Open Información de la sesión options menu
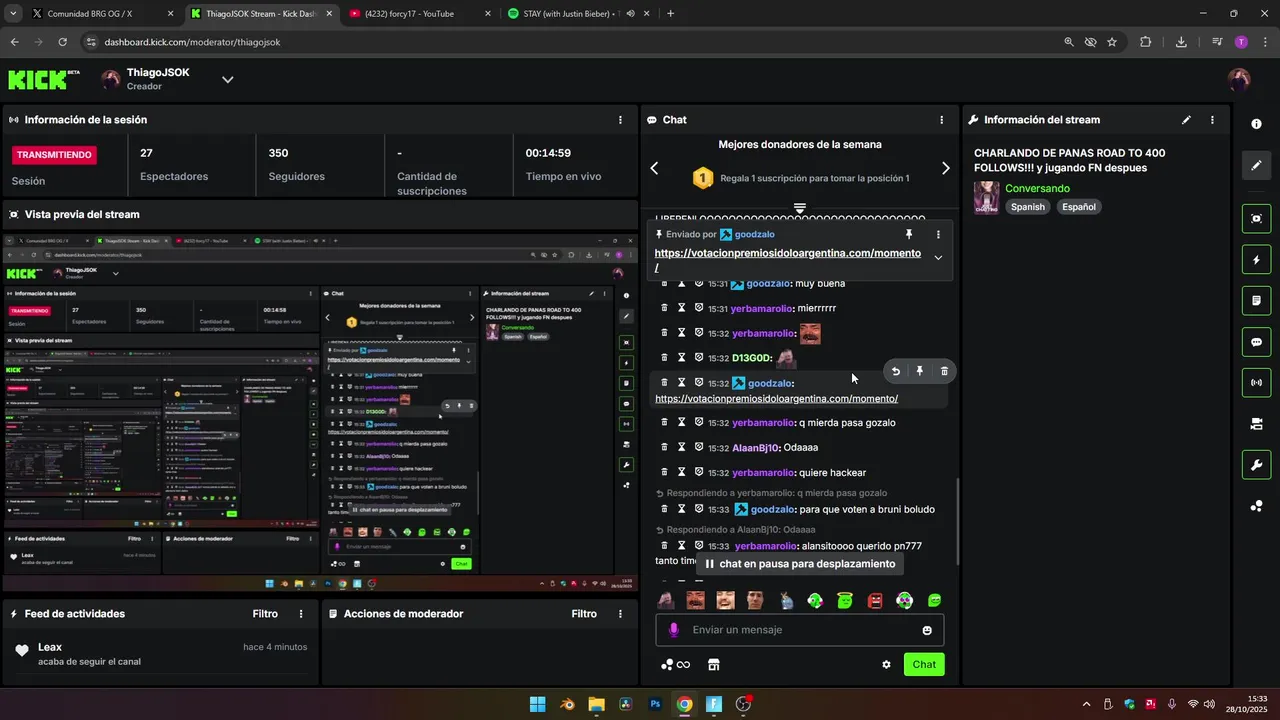 (621, 120)
